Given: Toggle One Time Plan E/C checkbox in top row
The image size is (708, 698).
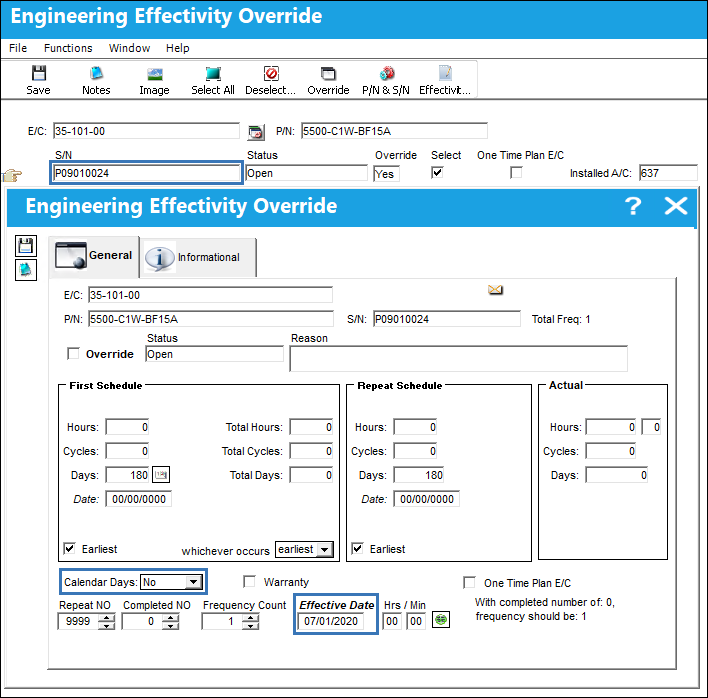Looking at the screenshot, I should pos(516,172).
